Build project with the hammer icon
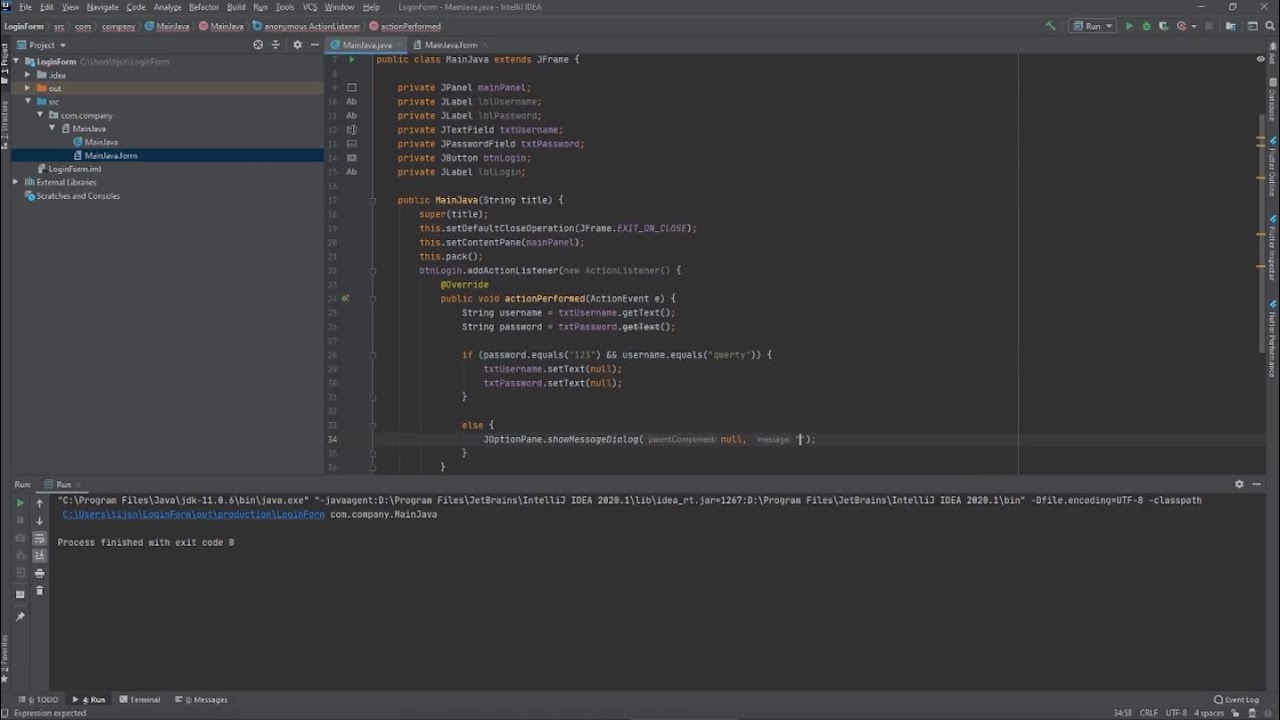This screenshot has height=720, width=1280. tap(1050, 26)
